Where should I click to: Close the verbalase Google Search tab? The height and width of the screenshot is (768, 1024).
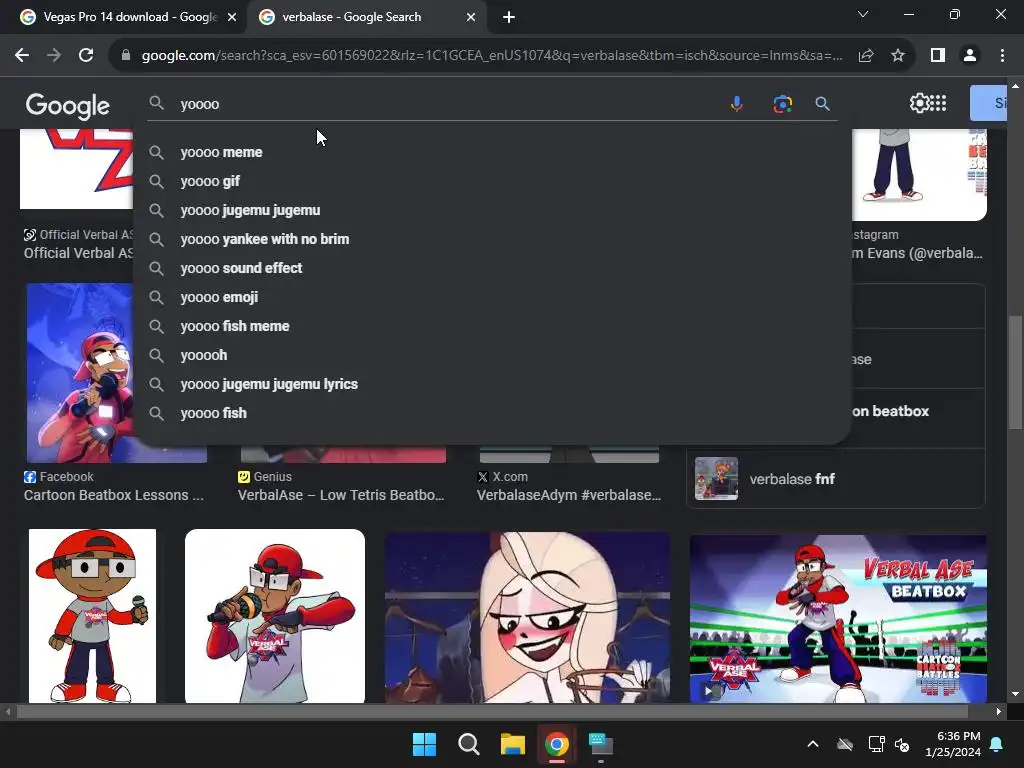(x=471, y=18)
